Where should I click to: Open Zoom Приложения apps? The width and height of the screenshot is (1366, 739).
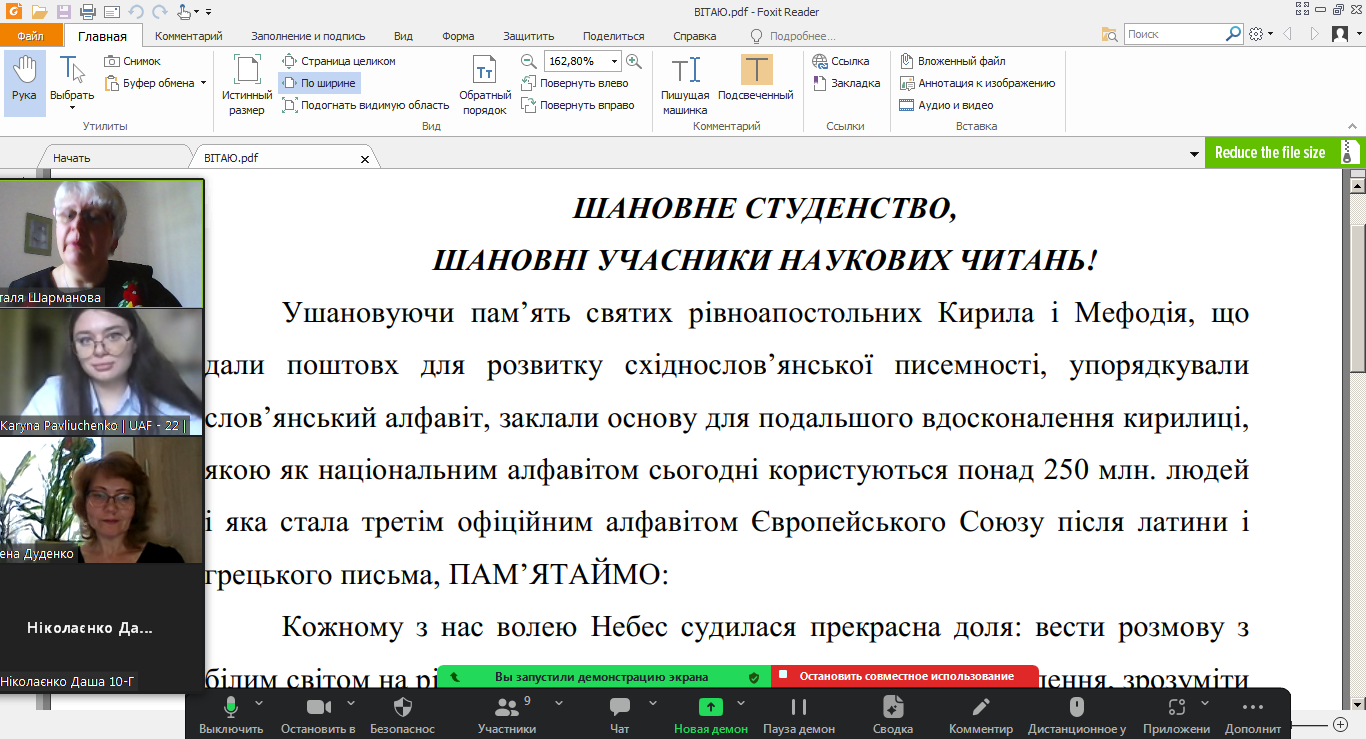(1176, 716)
